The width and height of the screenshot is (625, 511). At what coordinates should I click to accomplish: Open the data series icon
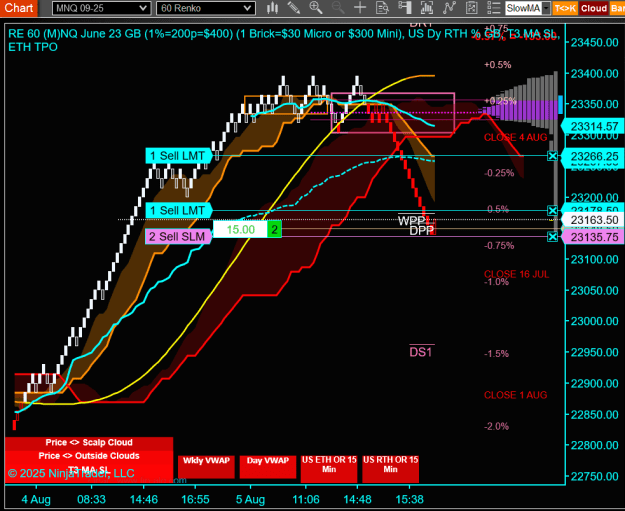coord(427,8)
